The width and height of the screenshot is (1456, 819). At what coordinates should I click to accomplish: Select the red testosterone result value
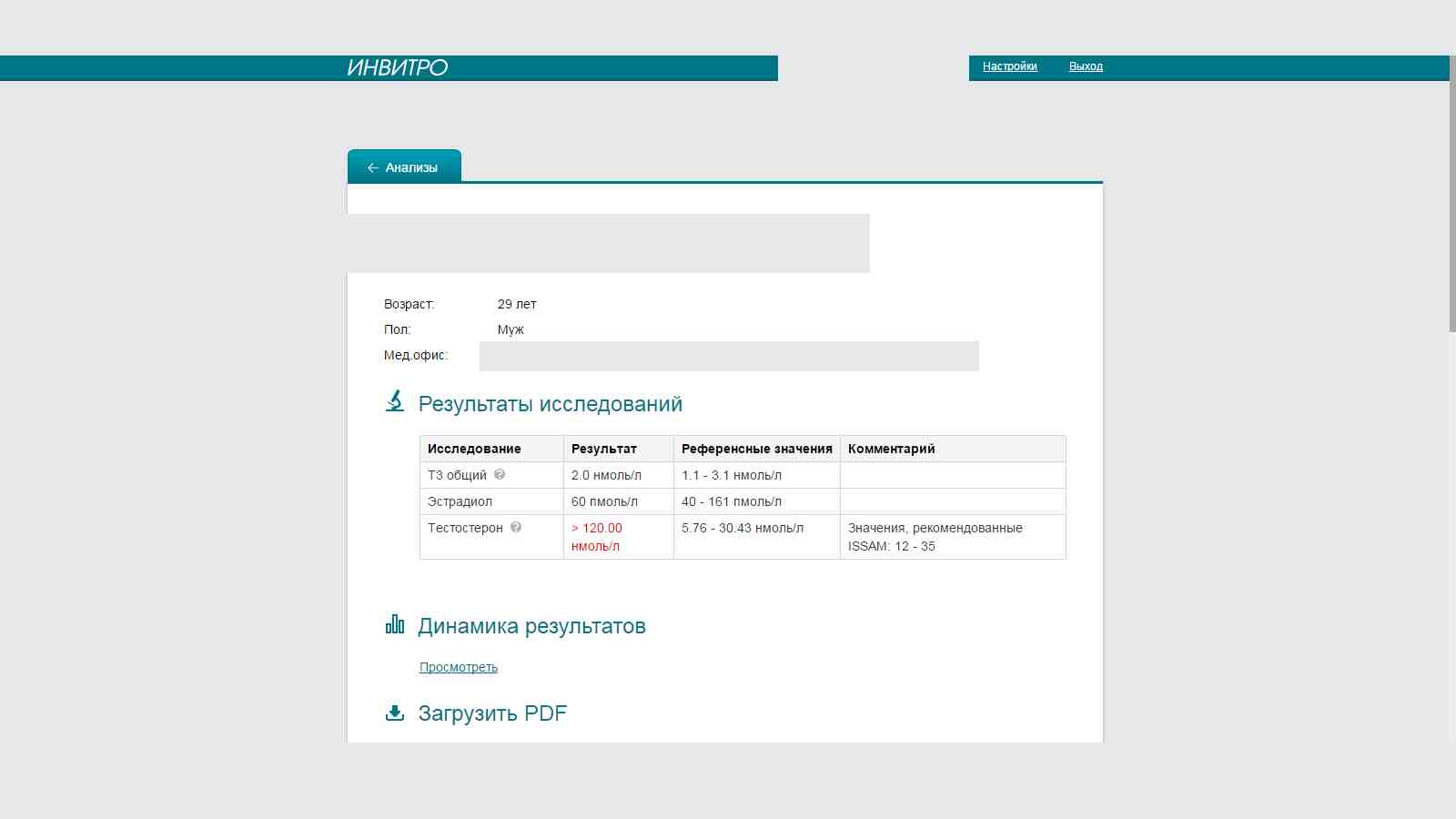597,536
